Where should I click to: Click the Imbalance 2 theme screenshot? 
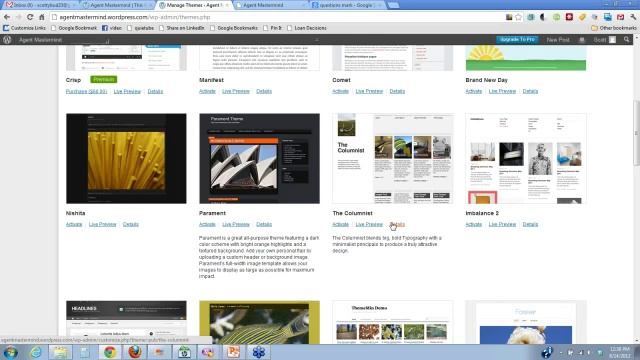pos(526,158)
